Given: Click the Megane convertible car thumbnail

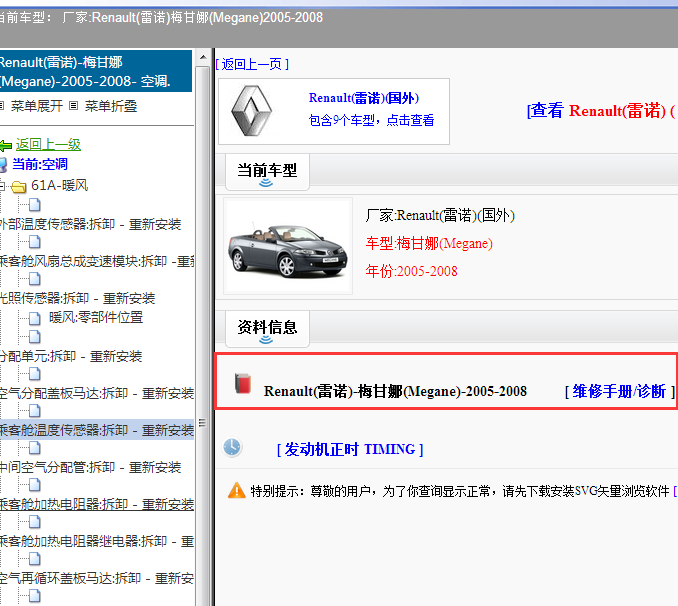Looking at the screenshot, I should point(288,247).
